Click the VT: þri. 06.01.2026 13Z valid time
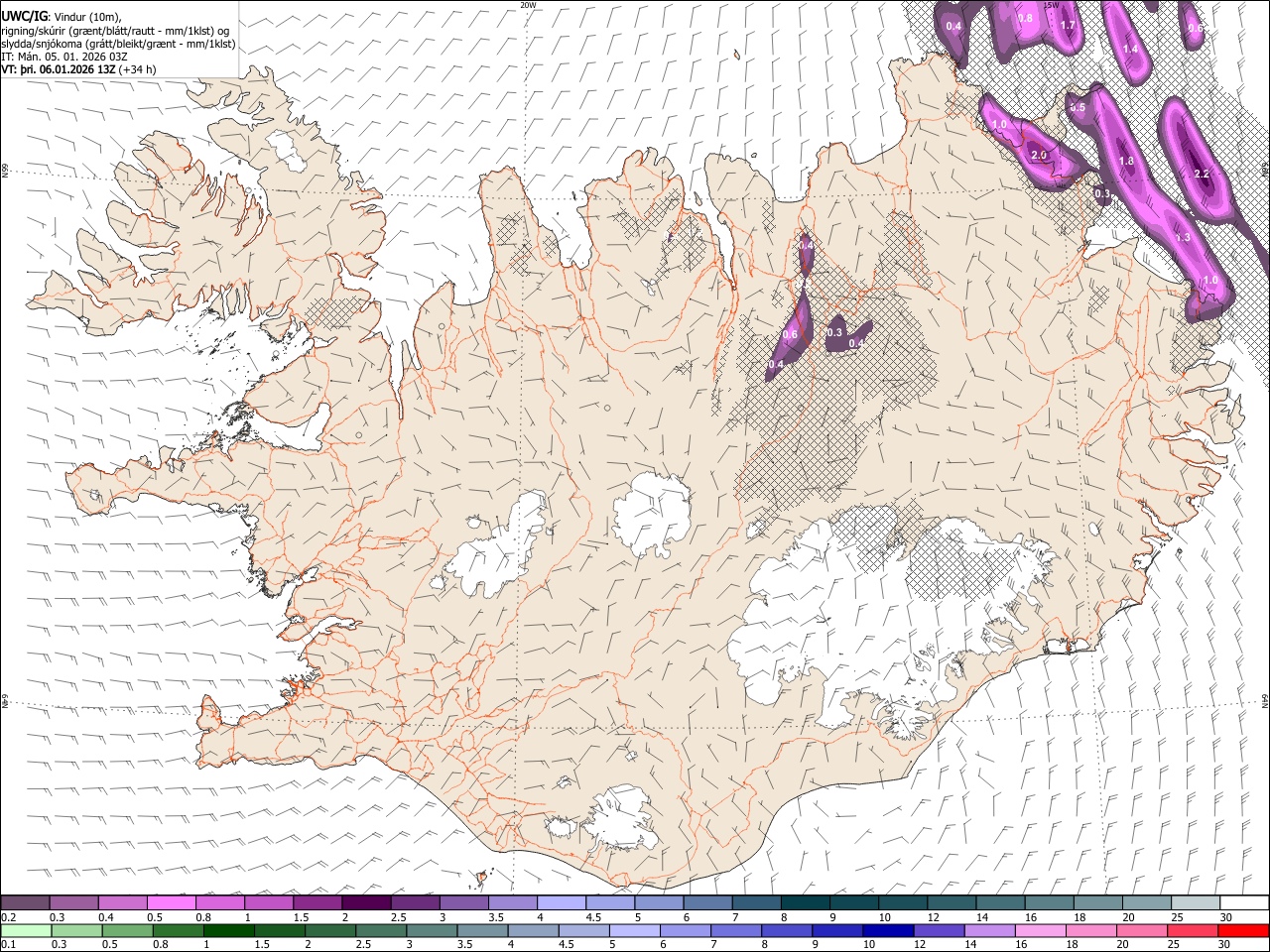The width and height of the screenshot is (1270, 952). coord(59,69)
